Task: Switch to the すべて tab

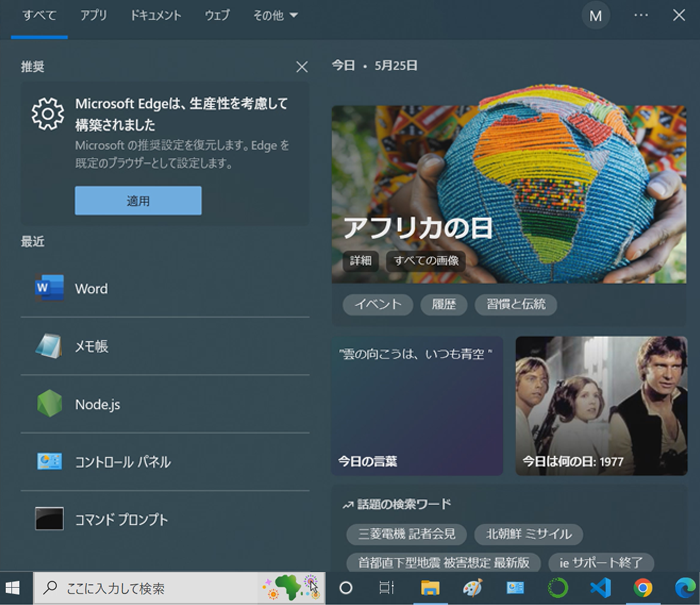Action: pos(39,16)
